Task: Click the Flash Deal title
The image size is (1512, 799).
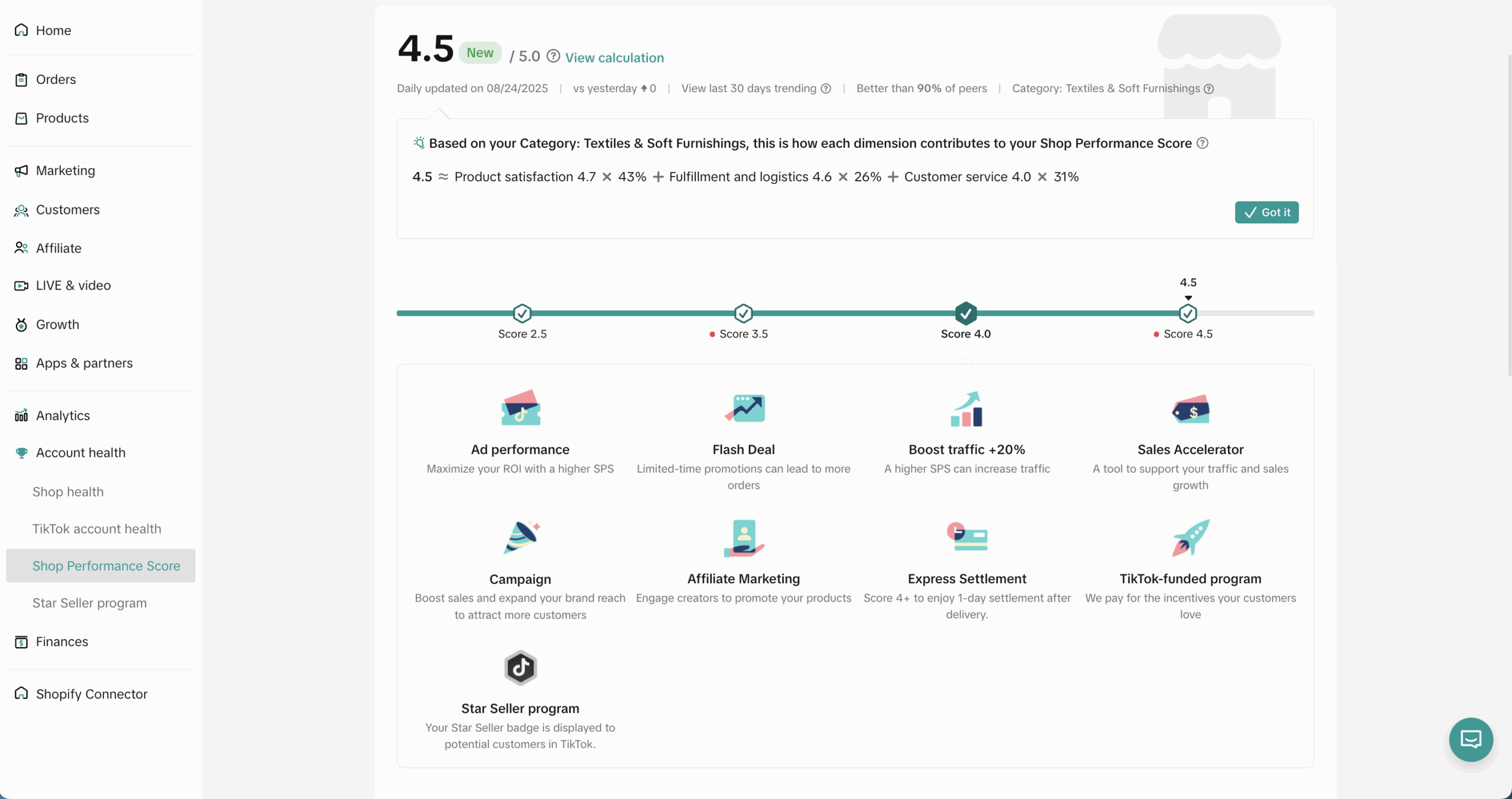Action: point(744,450)
